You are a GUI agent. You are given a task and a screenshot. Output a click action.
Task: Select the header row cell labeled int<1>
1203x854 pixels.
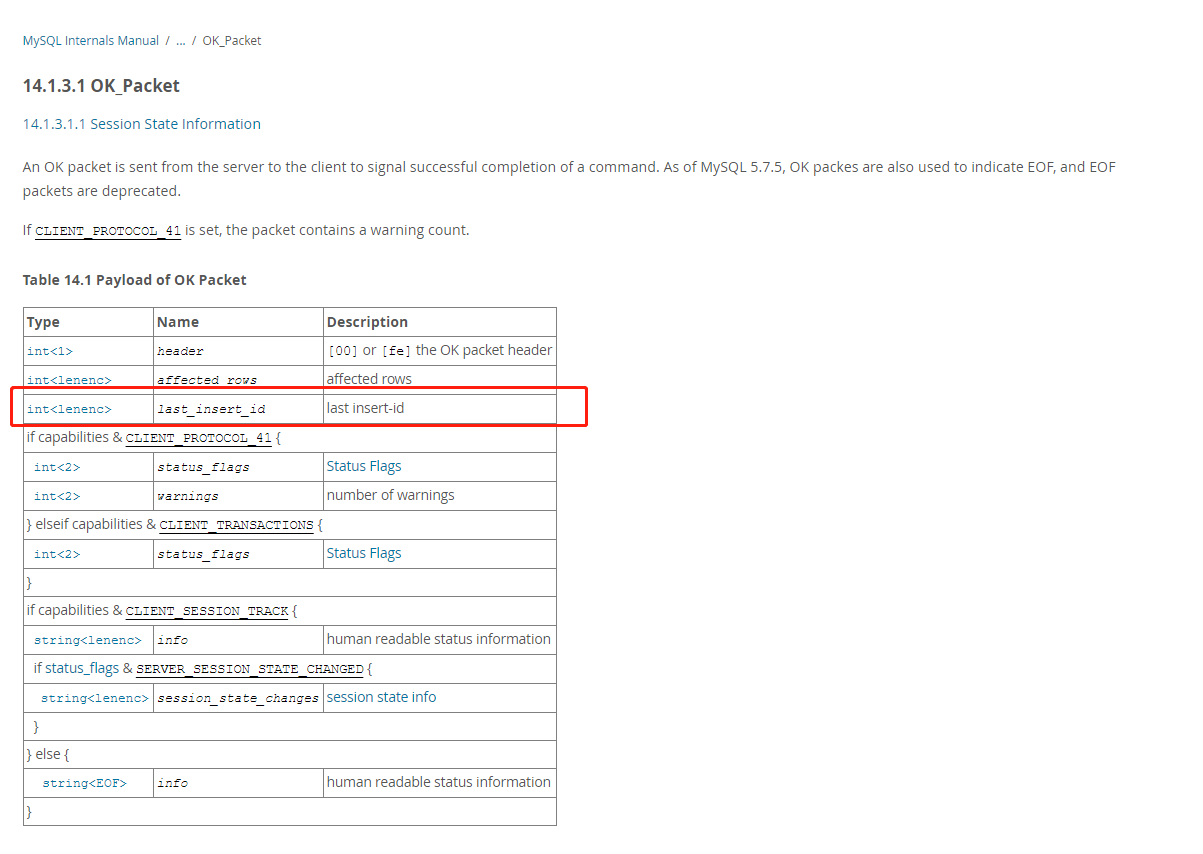(x=50, y=350)
